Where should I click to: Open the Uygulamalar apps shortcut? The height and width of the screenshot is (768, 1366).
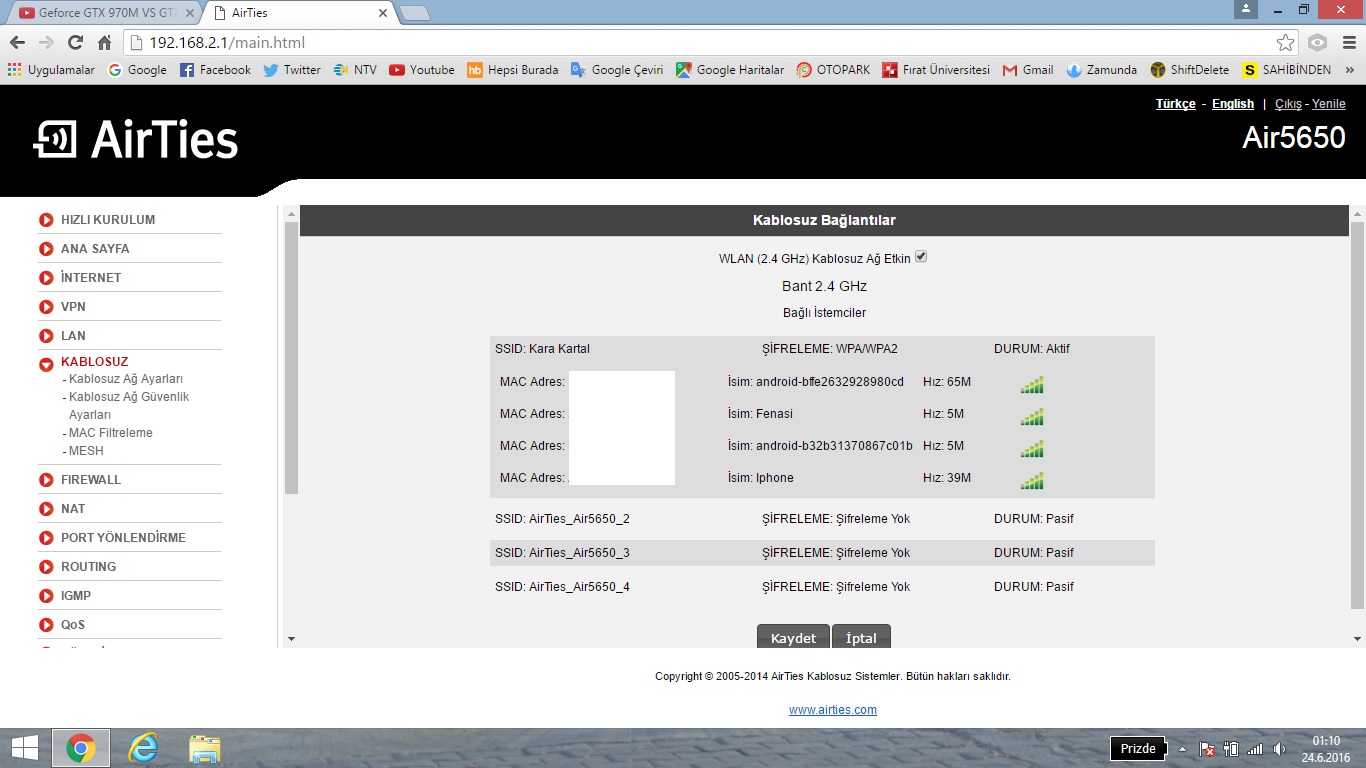tap(51, 70)
